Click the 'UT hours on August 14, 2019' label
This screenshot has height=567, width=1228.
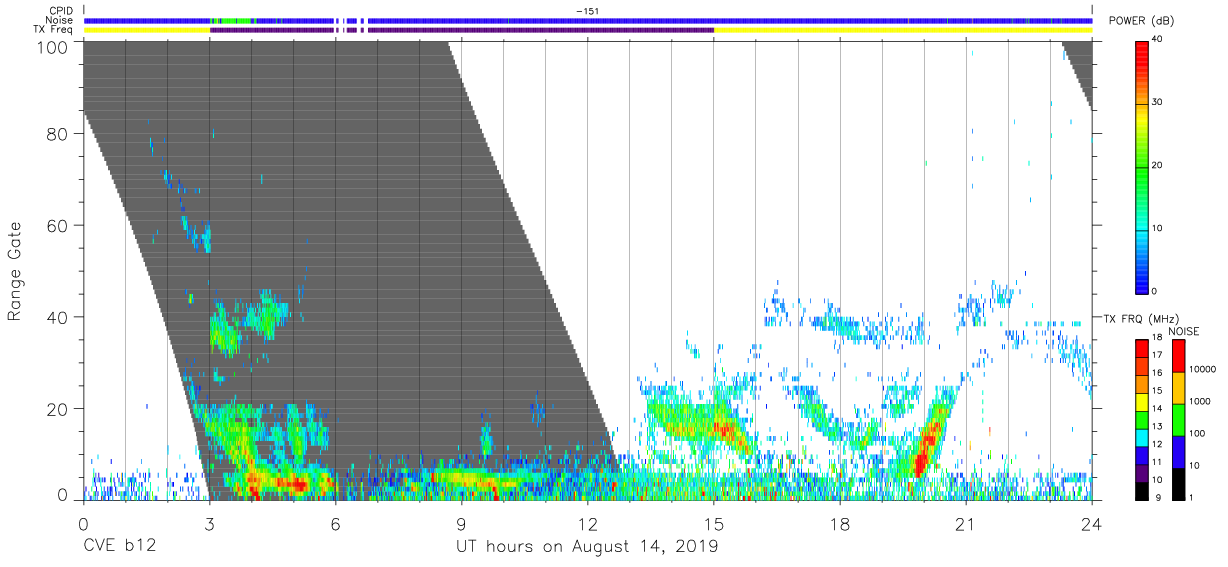click(587, 547)
